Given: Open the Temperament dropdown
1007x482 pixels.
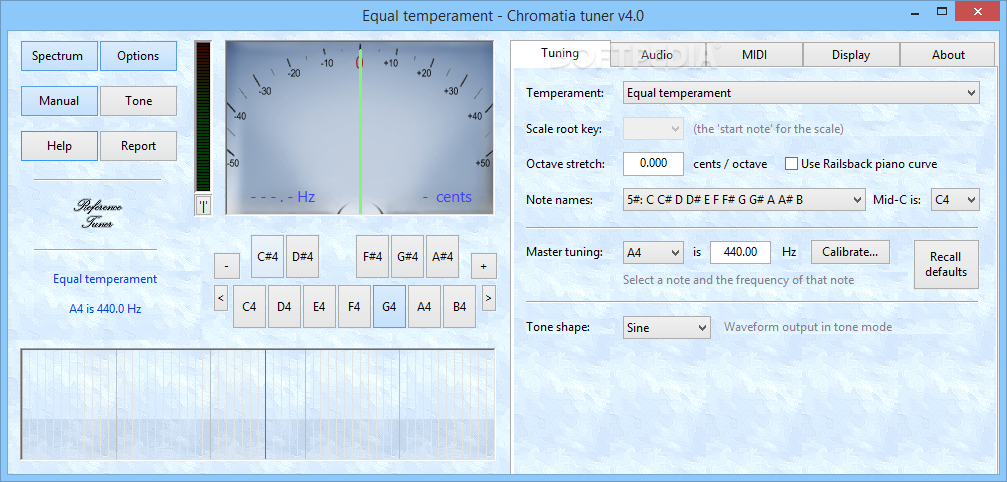Looking at the screenshot, I should tap(801, 93).
